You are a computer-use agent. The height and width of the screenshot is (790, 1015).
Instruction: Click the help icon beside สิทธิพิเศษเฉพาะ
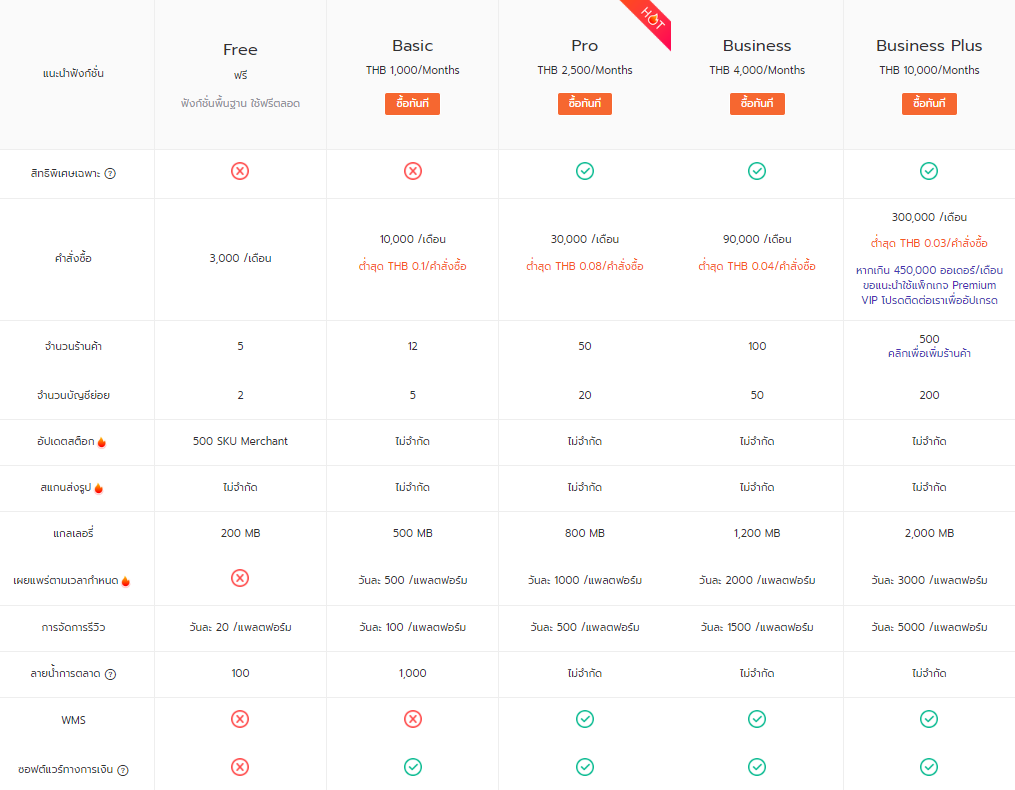[110, 174]
